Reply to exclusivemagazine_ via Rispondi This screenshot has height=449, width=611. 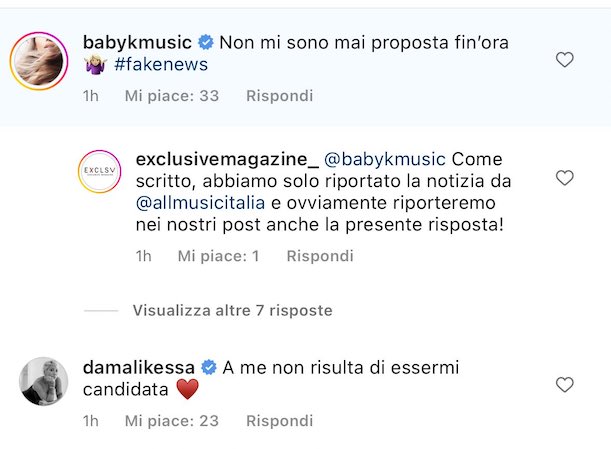(320, 256)
